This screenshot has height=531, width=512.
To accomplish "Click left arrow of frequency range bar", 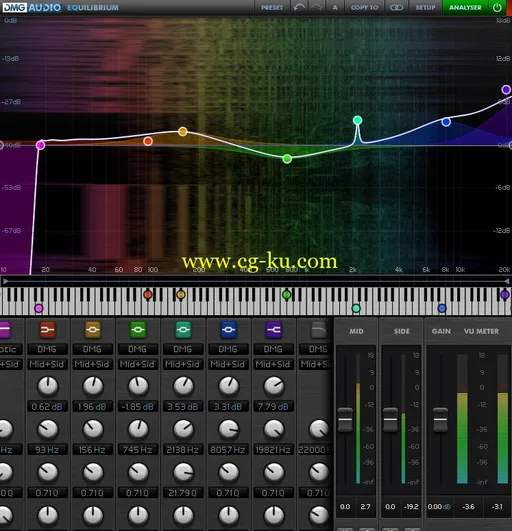I will pos(5,281).
